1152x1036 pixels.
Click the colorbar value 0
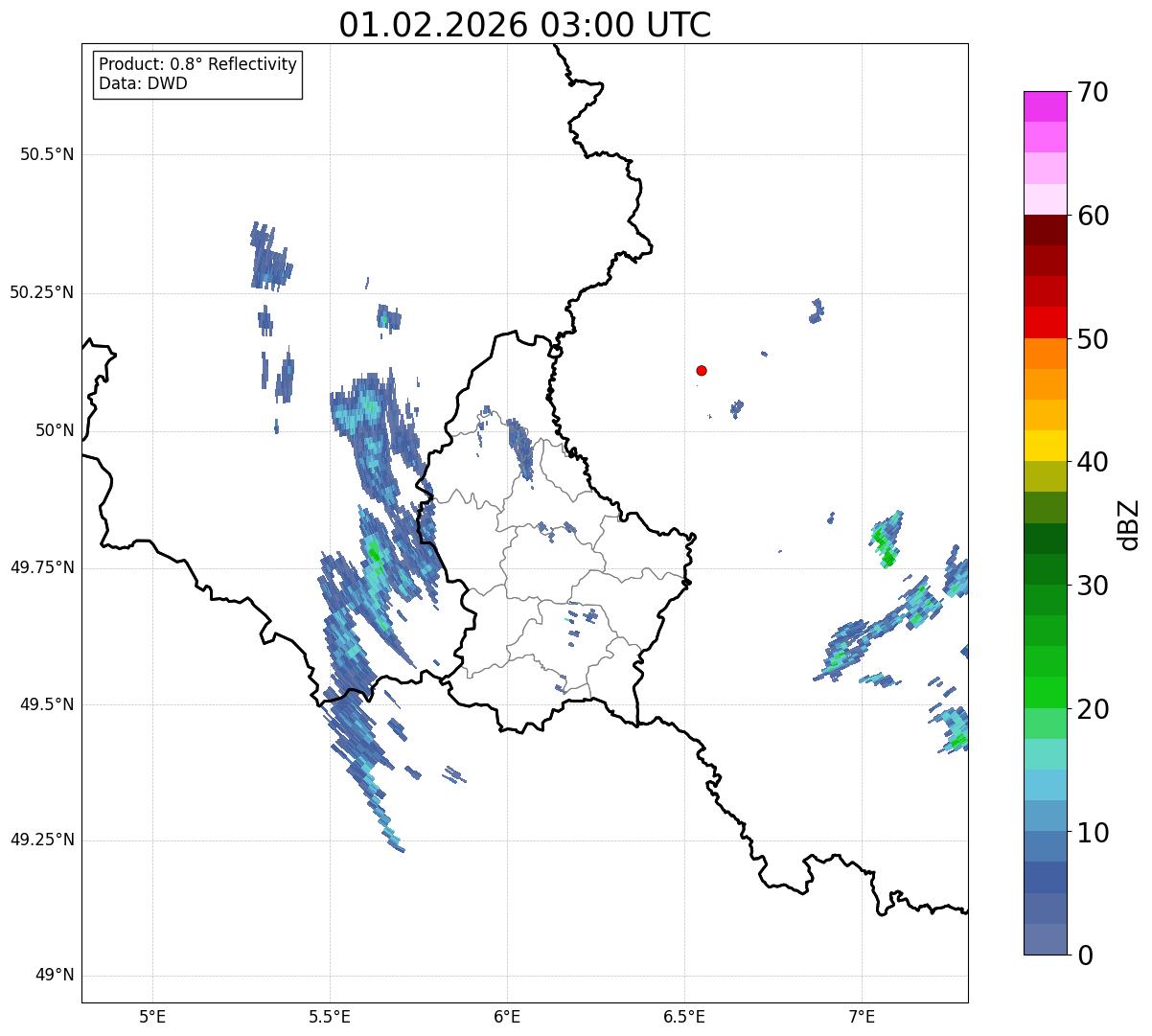point(1085,955)
